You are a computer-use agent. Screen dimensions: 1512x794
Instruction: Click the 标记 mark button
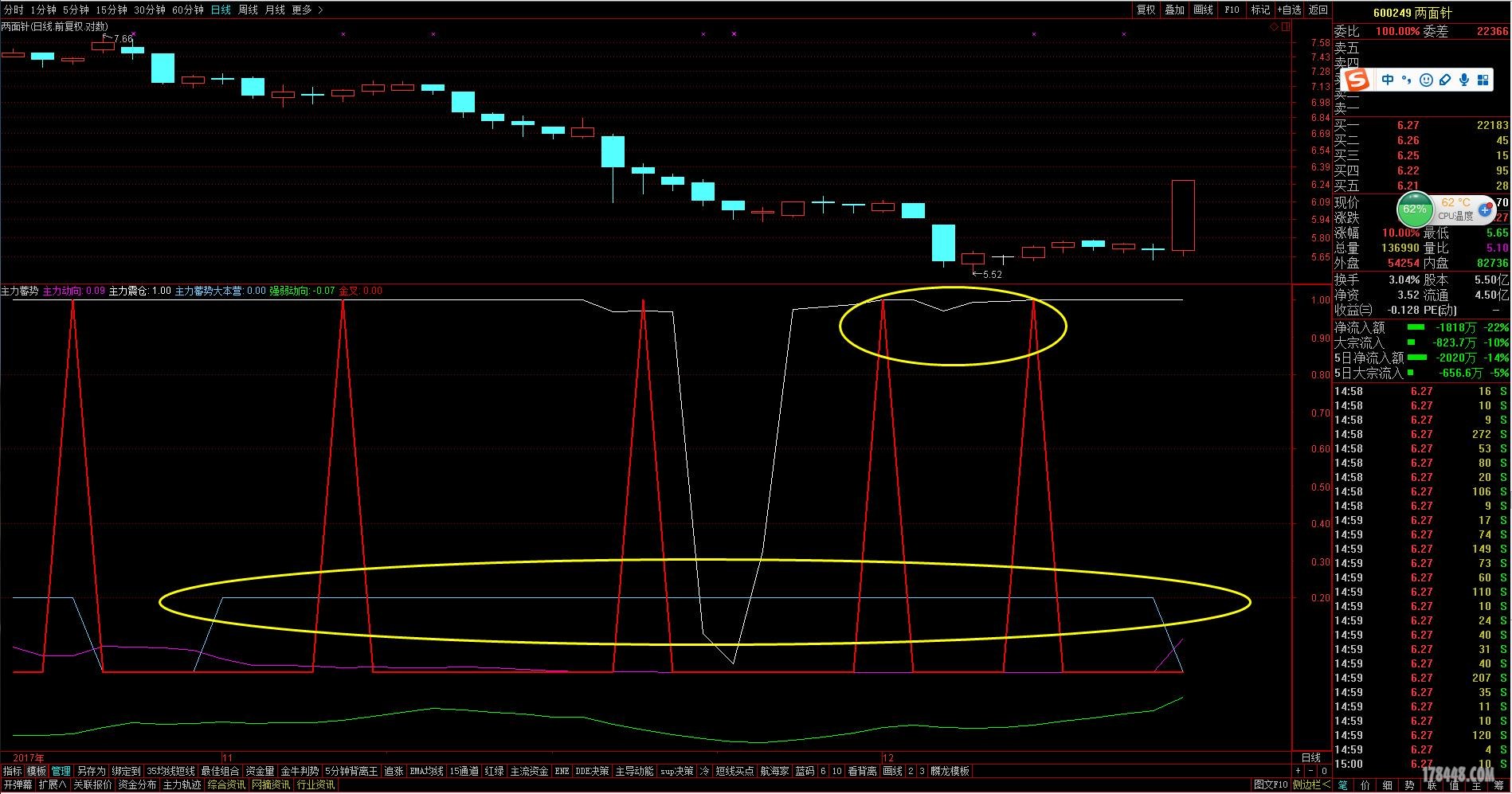pos(1260,10)
